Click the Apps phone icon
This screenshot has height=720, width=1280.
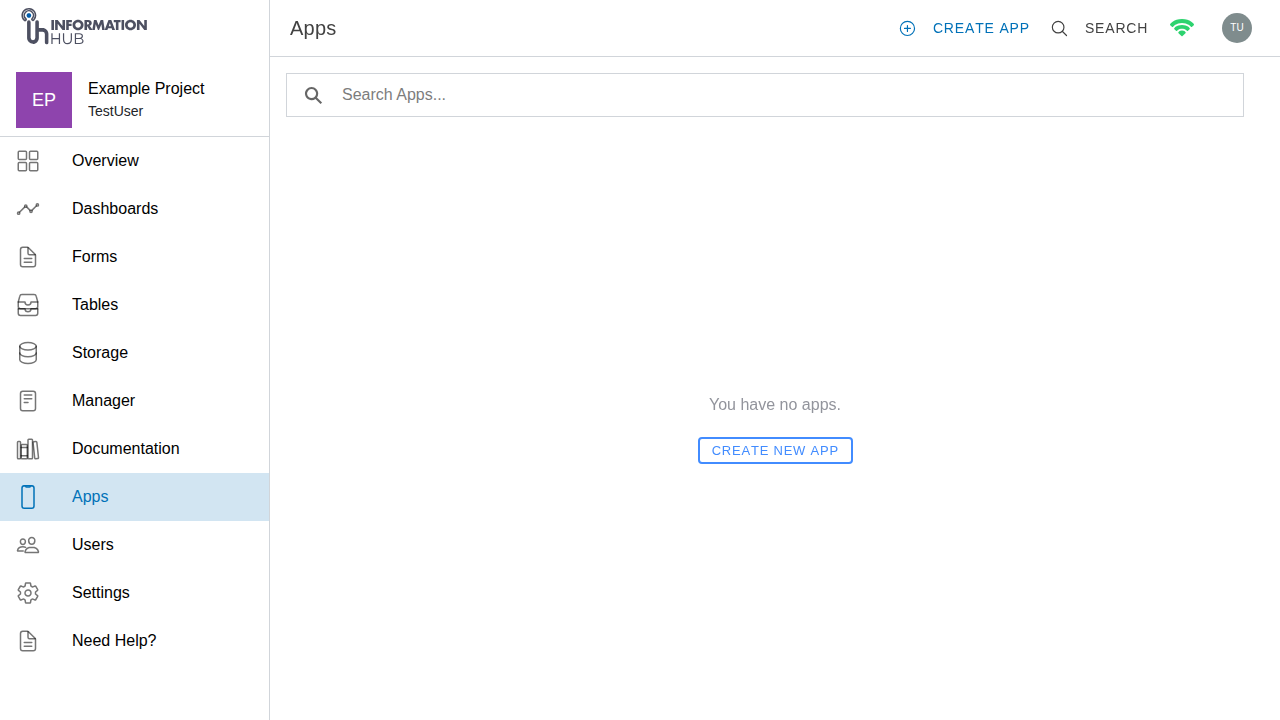tap(28, 497)
